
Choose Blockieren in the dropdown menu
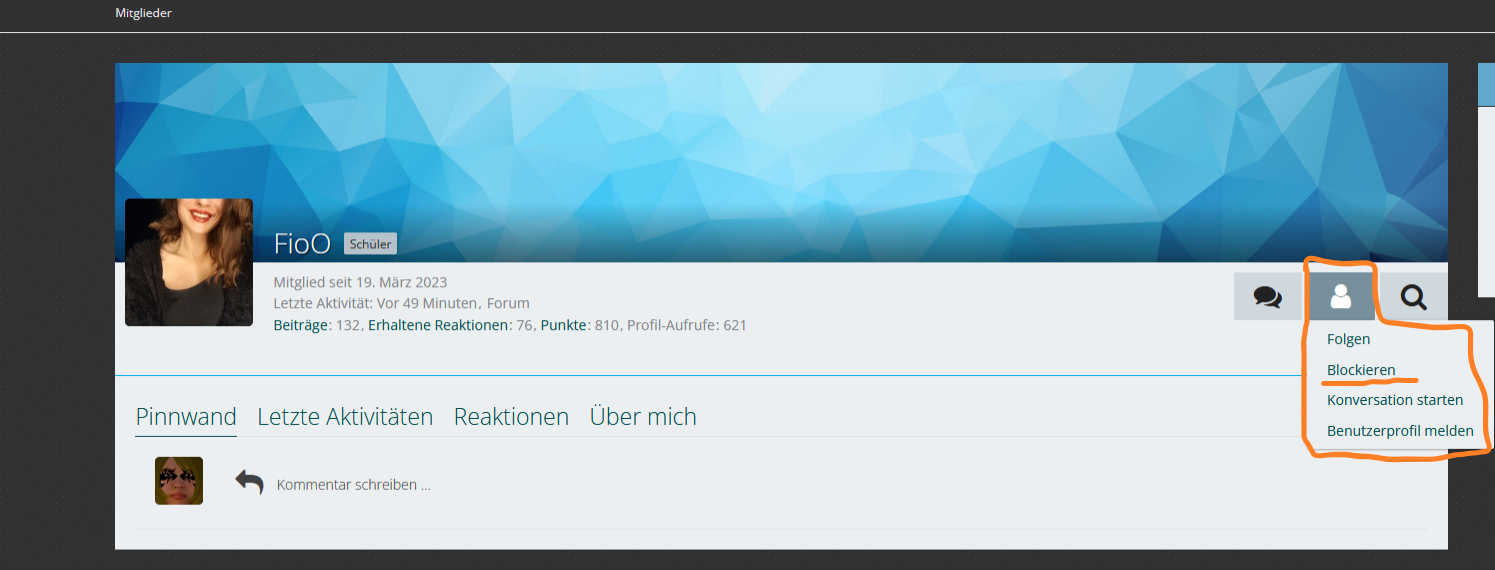point(1361,370)
